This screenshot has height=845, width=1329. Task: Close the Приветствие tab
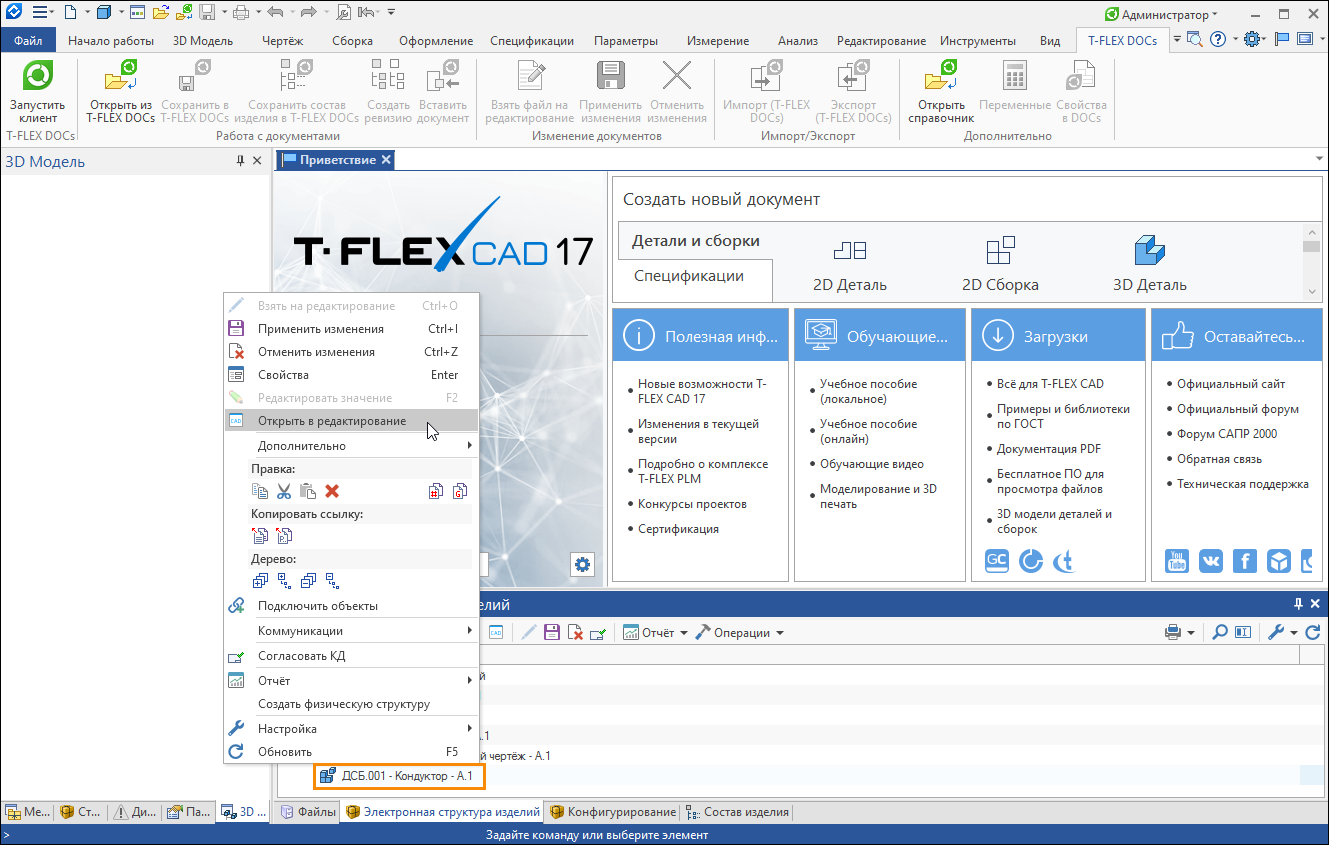click(x=386, y=160)
